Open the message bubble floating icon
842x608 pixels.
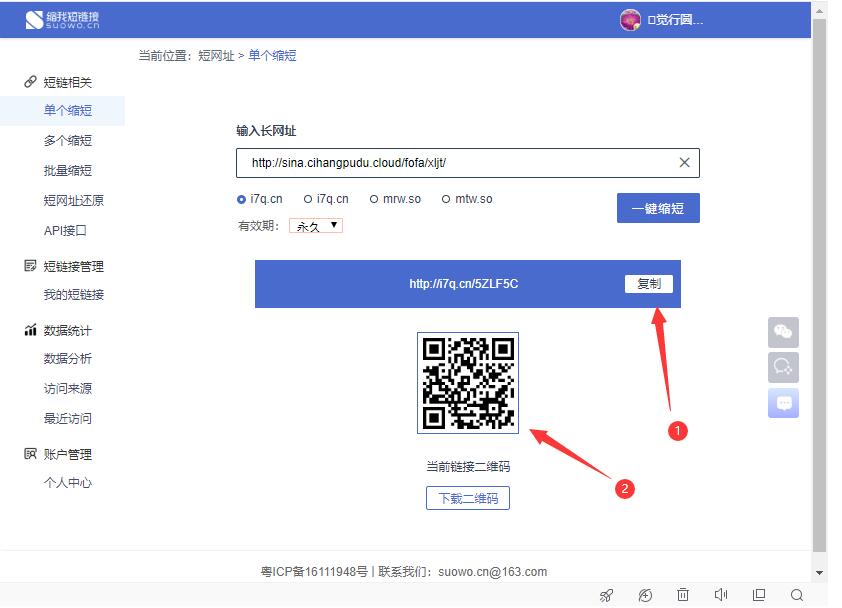(783, 403)
